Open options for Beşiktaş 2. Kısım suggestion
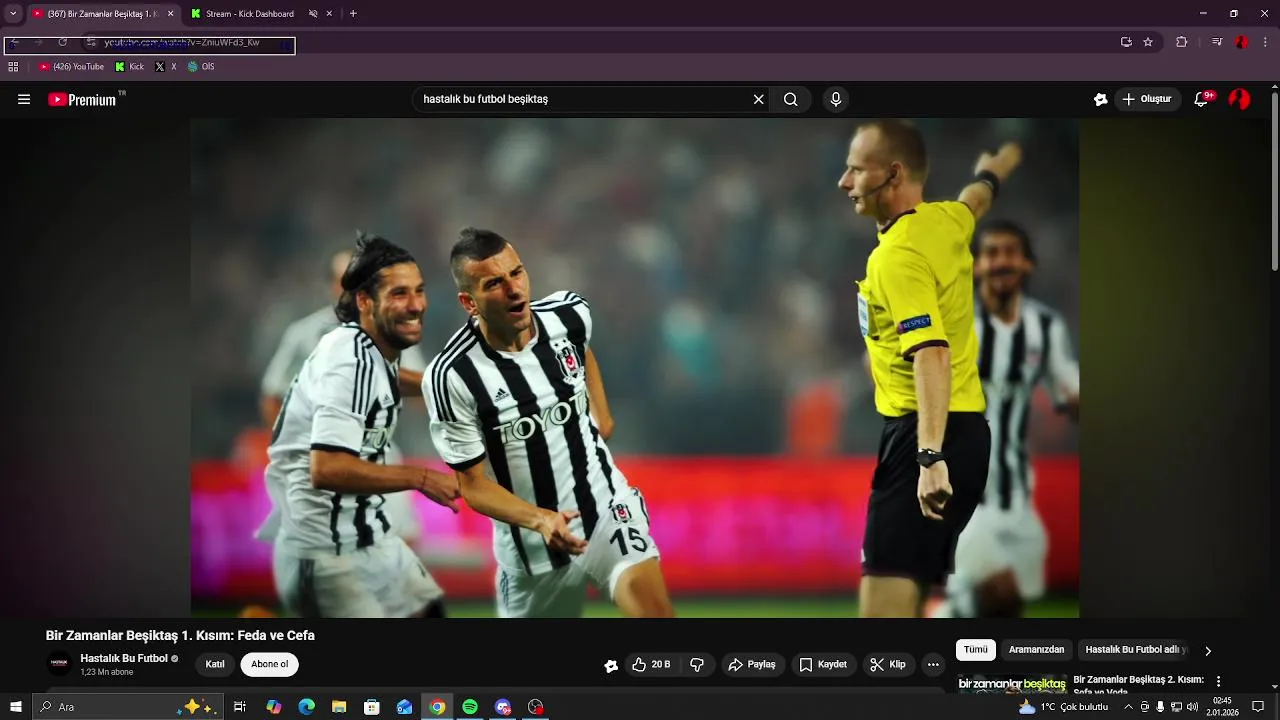Screen dimensions: 1280x720 coord(1218,681)
